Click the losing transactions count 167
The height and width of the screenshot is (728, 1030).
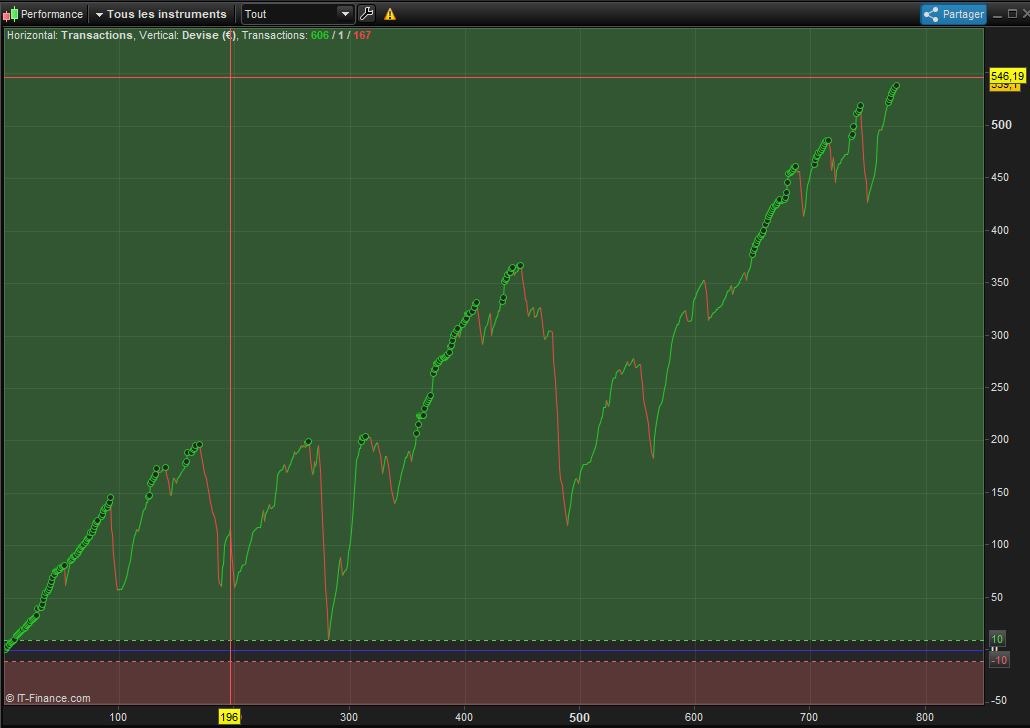click(362, 35)
